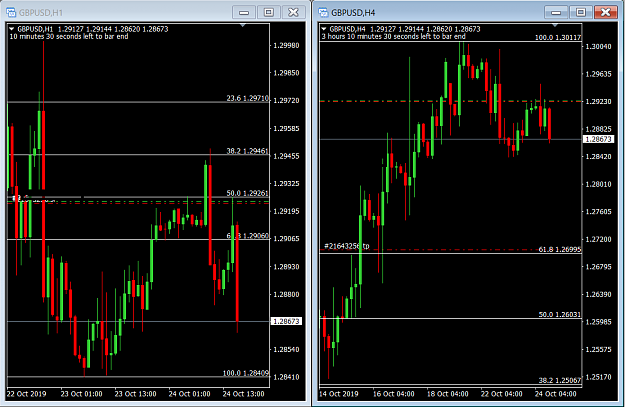625x407 pixels.
Task: Click the current price tag 1.28673 in H1
Action: 286,321
